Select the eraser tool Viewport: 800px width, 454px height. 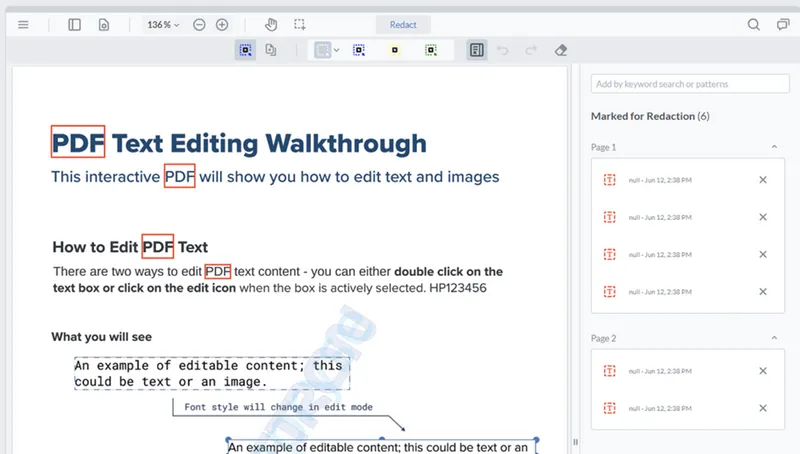(561, 50)
